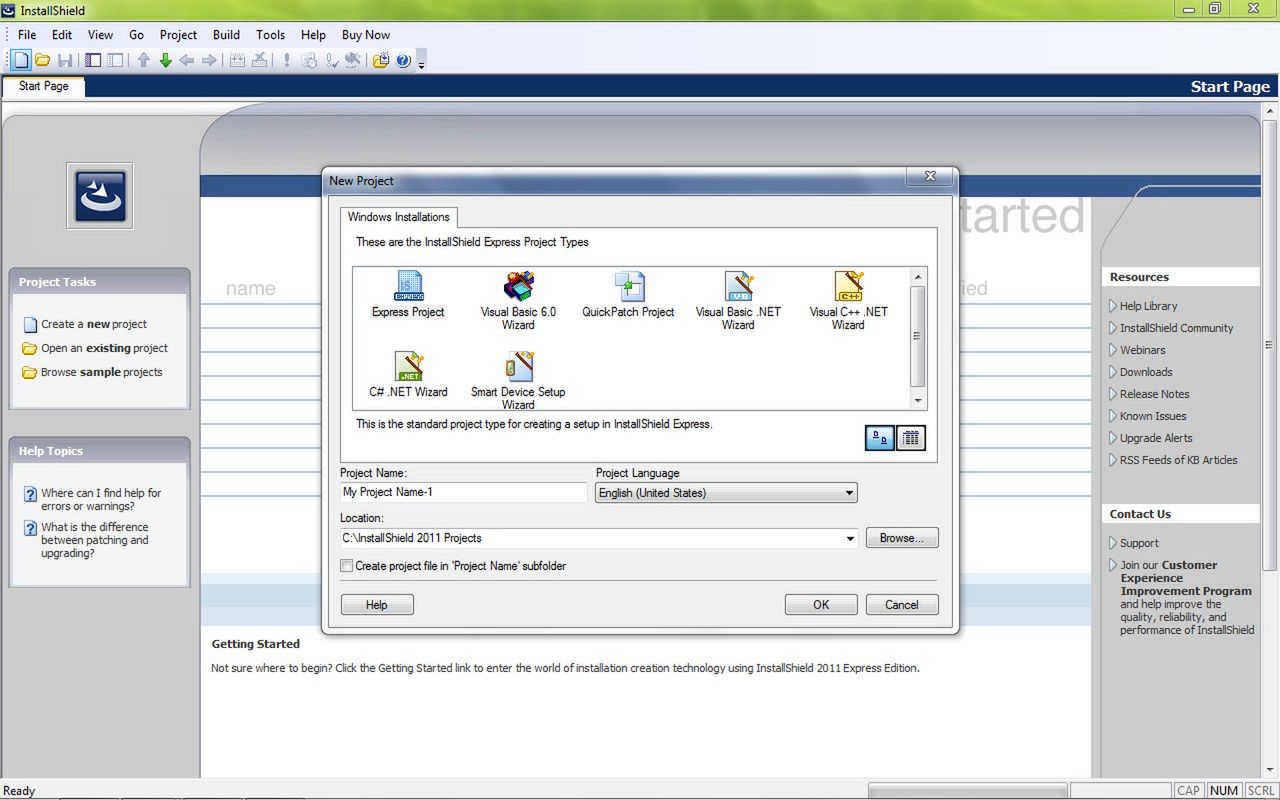Open the Build menu
The image size is (1280, 800).
pyautogui.click(x=226, y=34)
